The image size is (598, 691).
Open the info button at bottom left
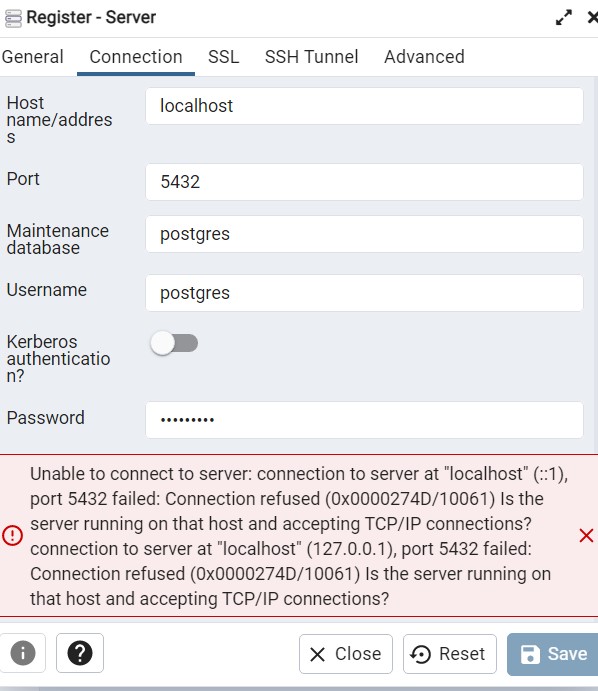pyautogui.click(x=22, y=653)
